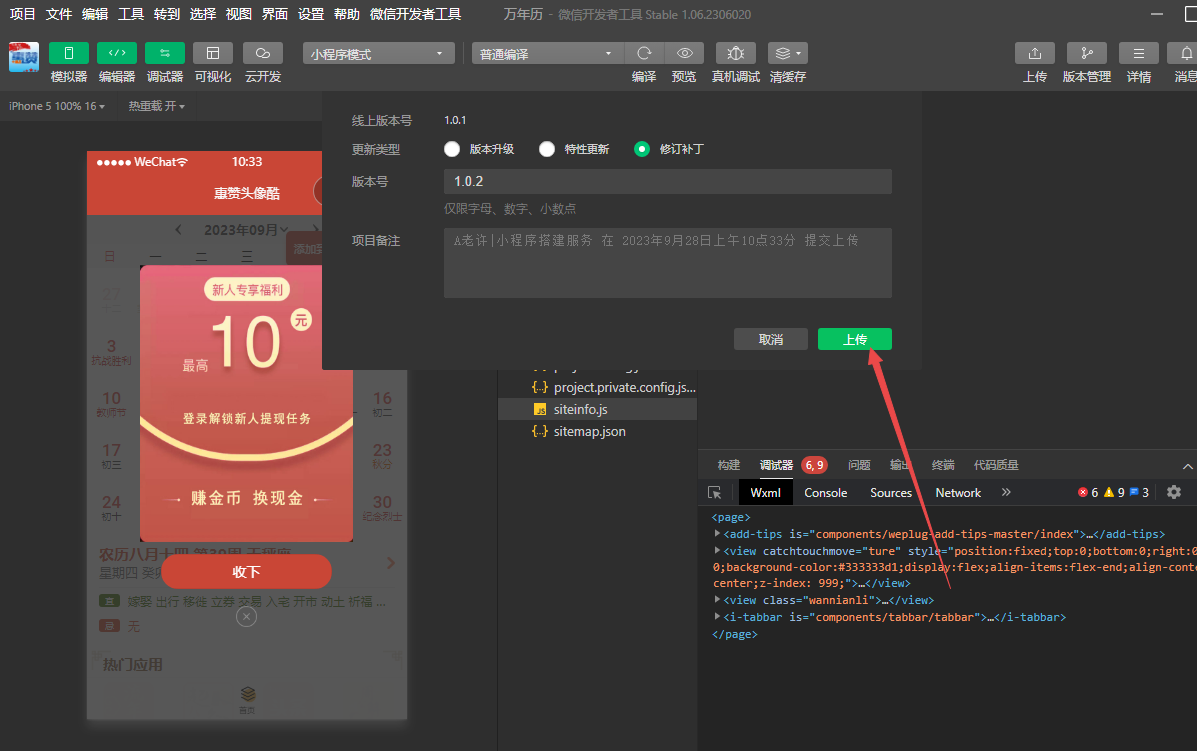Expand the wannianli view node

click(717, 600)
